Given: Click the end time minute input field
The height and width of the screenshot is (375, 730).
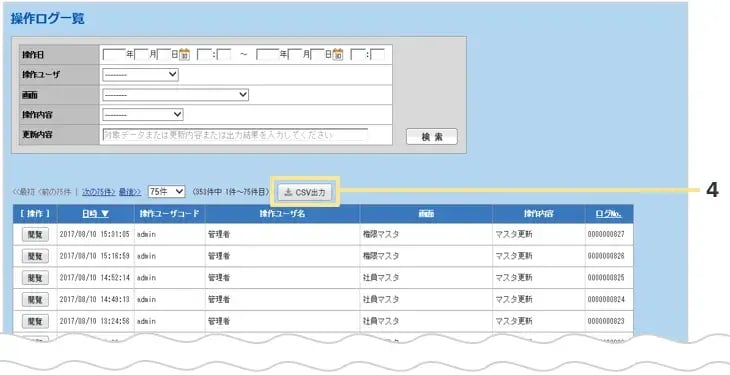Looking at the screenshot, I should 378,55.
